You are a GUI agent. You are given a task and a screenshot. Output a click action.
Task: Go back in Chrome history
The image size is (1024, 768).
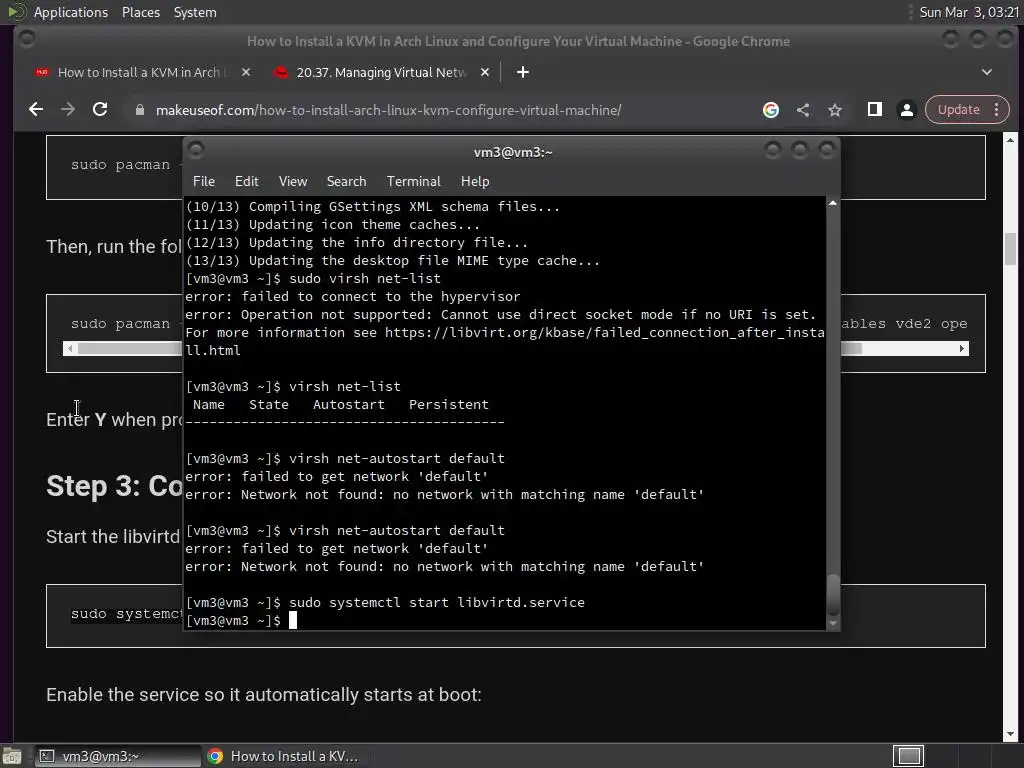pos(36,110)
